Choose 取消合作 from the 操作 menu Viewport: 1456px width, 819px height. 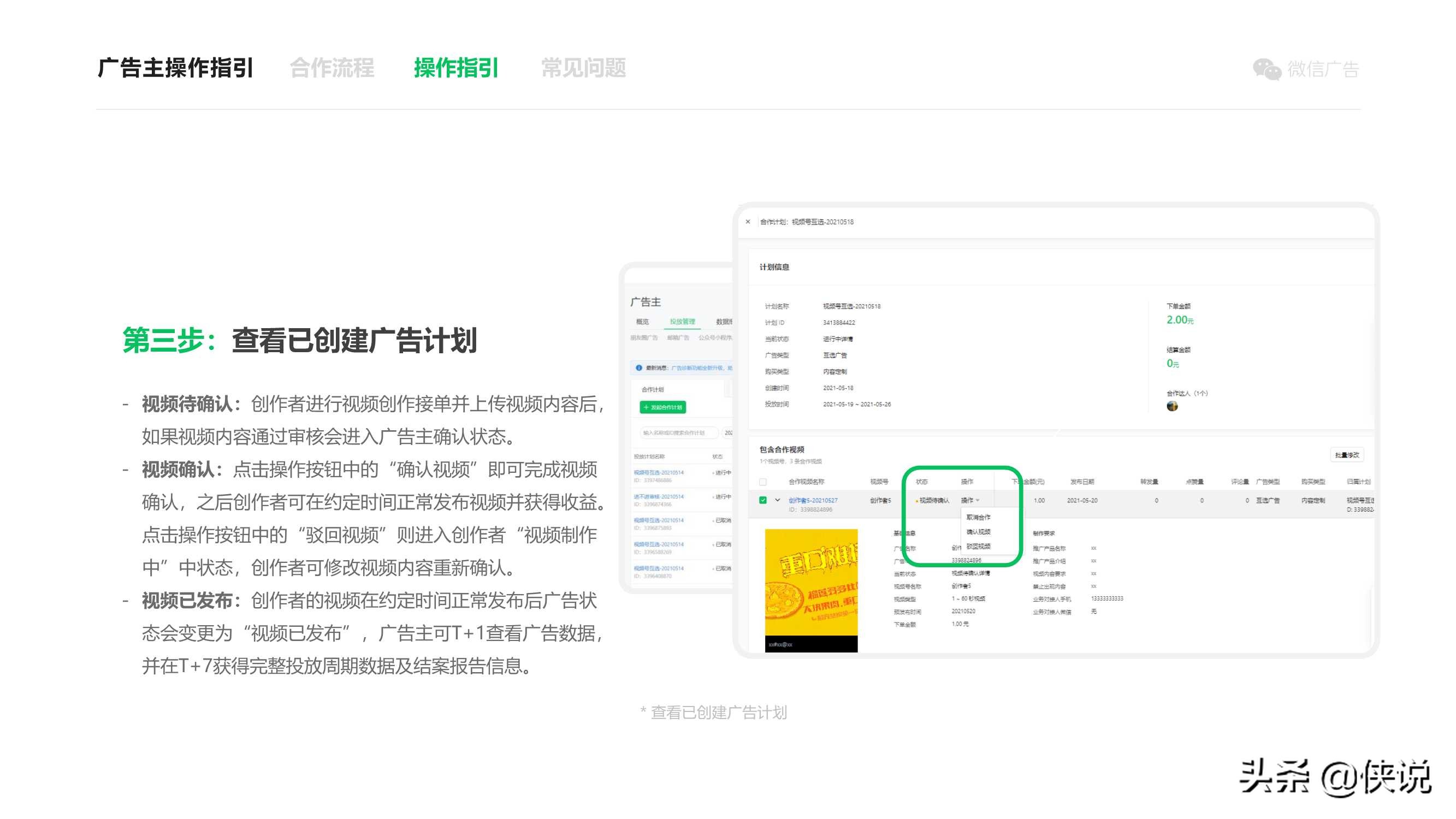pyautogui.click(x=978, y=517)
